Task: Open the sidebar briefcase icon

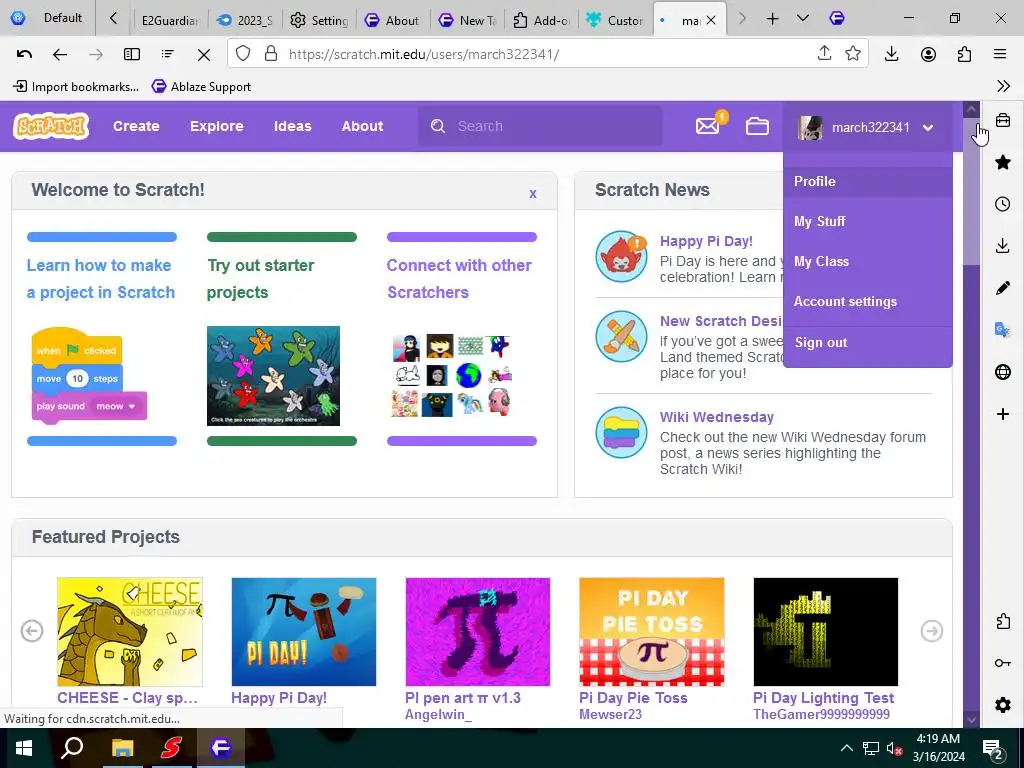Action: [x=1003, y=120]
